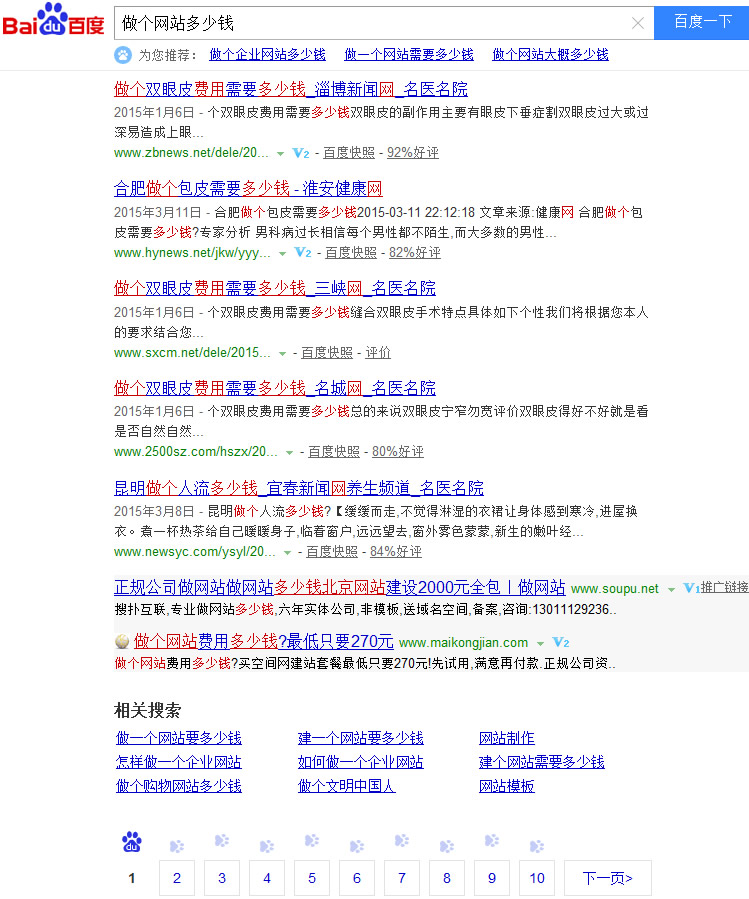
Task: Open related search 网站制作
Action: (507, 738)
